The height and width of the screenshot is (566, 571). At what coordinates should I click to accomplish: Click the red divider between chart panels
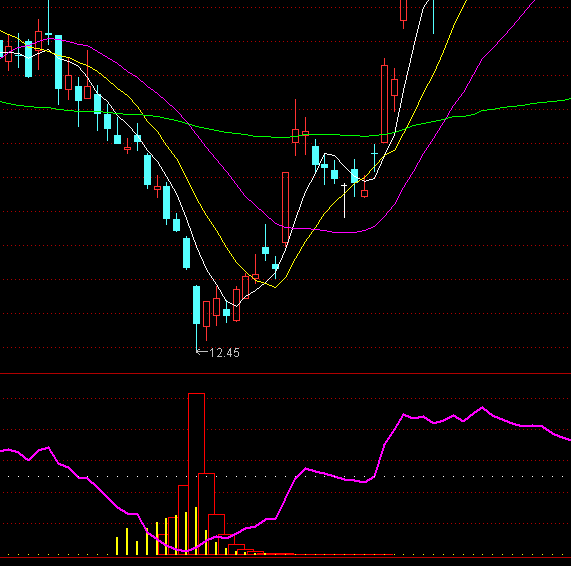286,373
